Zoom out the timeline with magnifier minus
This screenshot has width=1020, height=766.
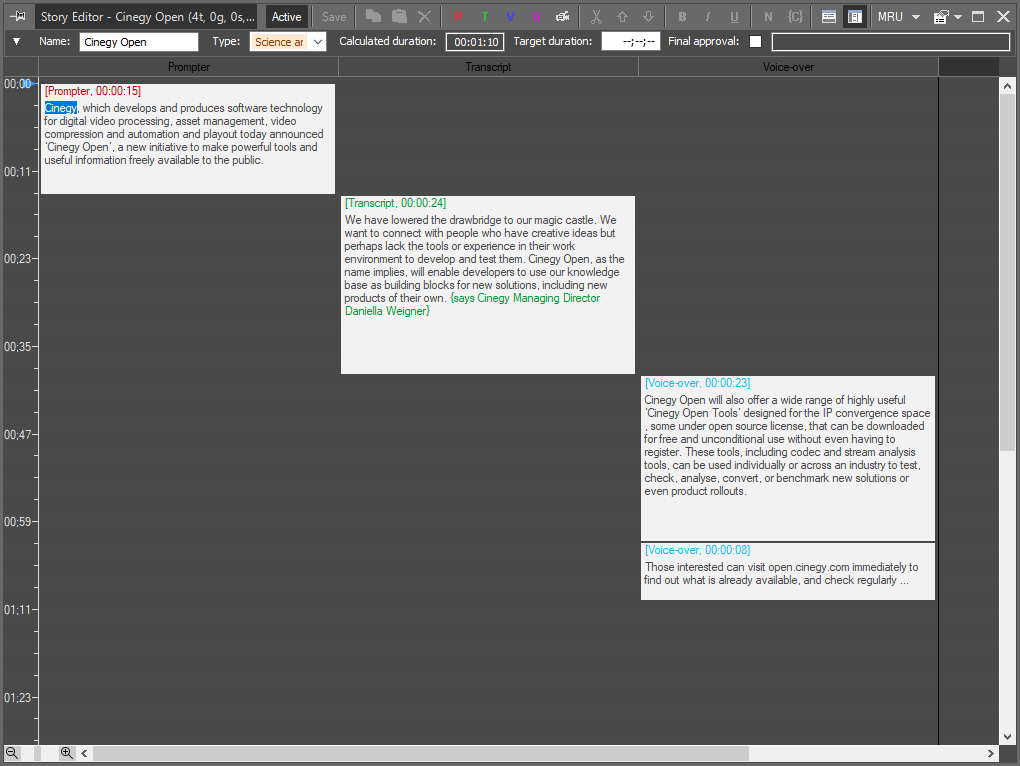coord(12,753)
